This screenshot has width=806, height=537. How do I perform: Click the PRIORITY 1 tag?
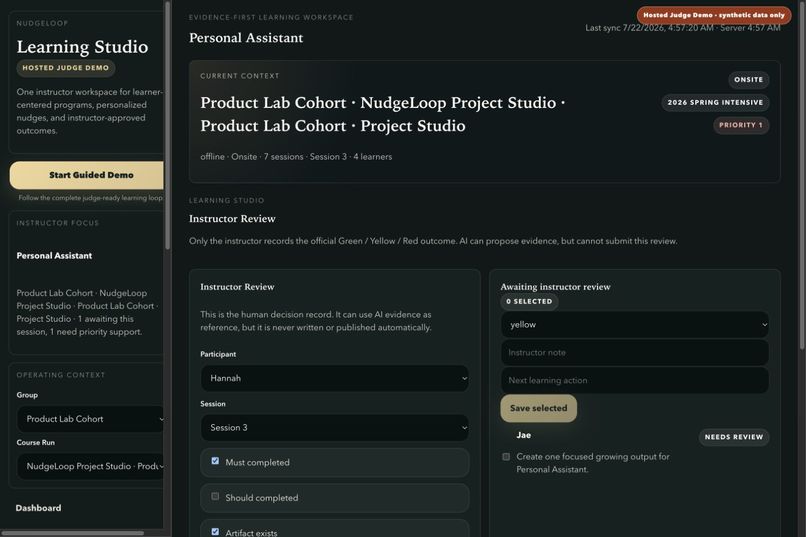tap(741, 125)
